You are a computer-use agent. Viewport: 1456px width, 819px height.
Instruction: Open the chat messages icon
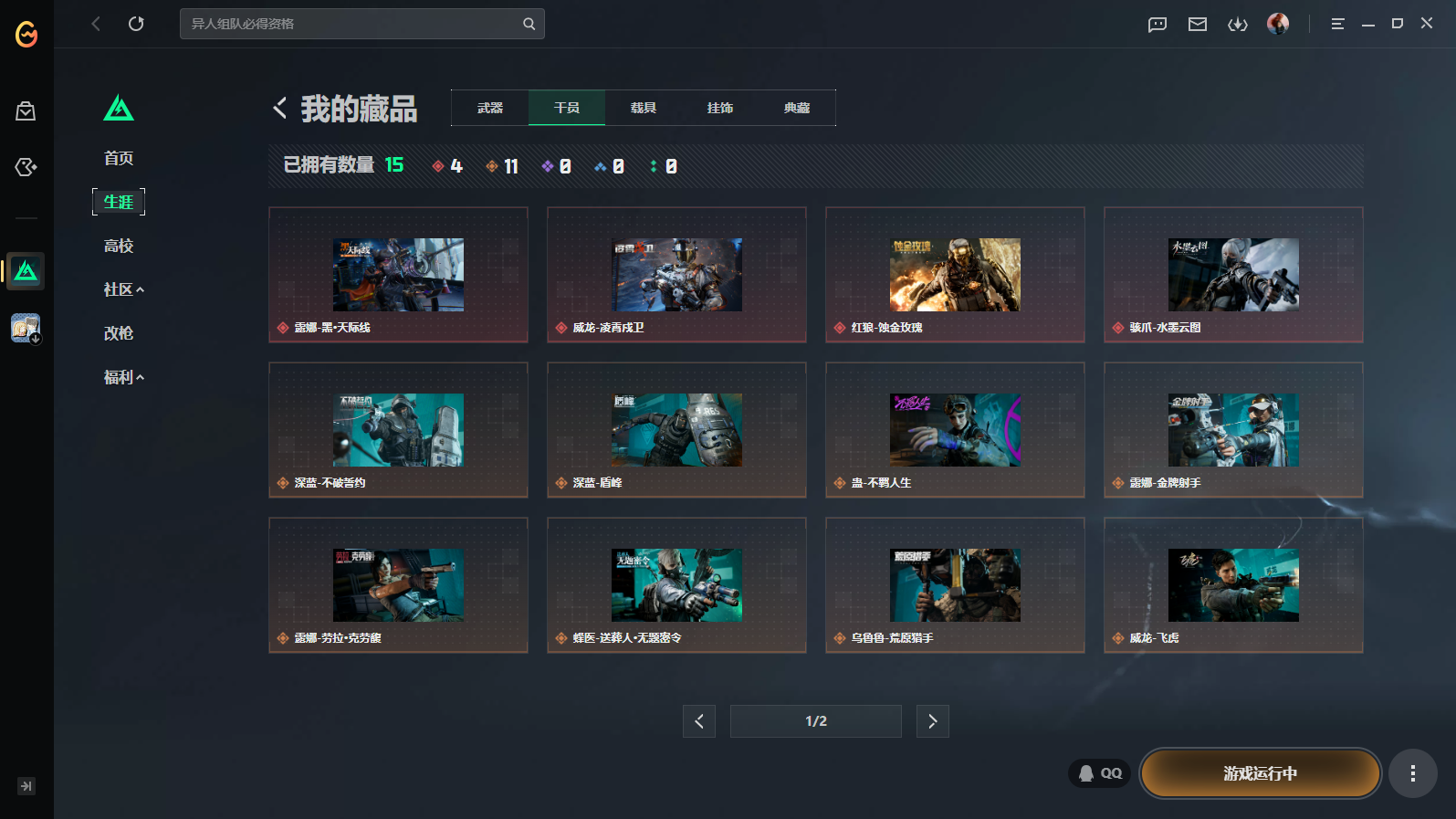pos(1157,25)
